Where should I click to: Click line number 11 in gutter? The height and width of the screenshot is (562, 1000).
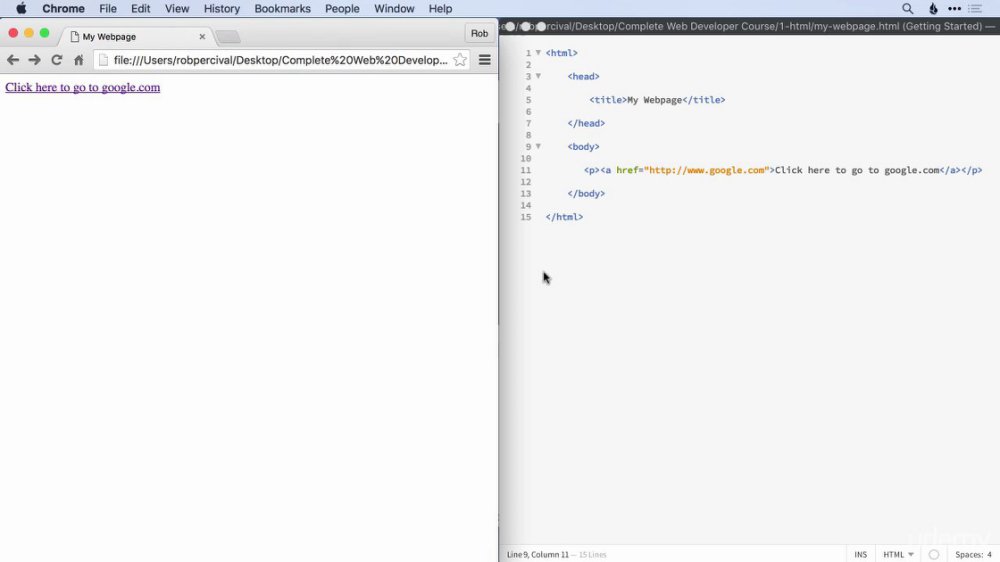pos(526,170)
